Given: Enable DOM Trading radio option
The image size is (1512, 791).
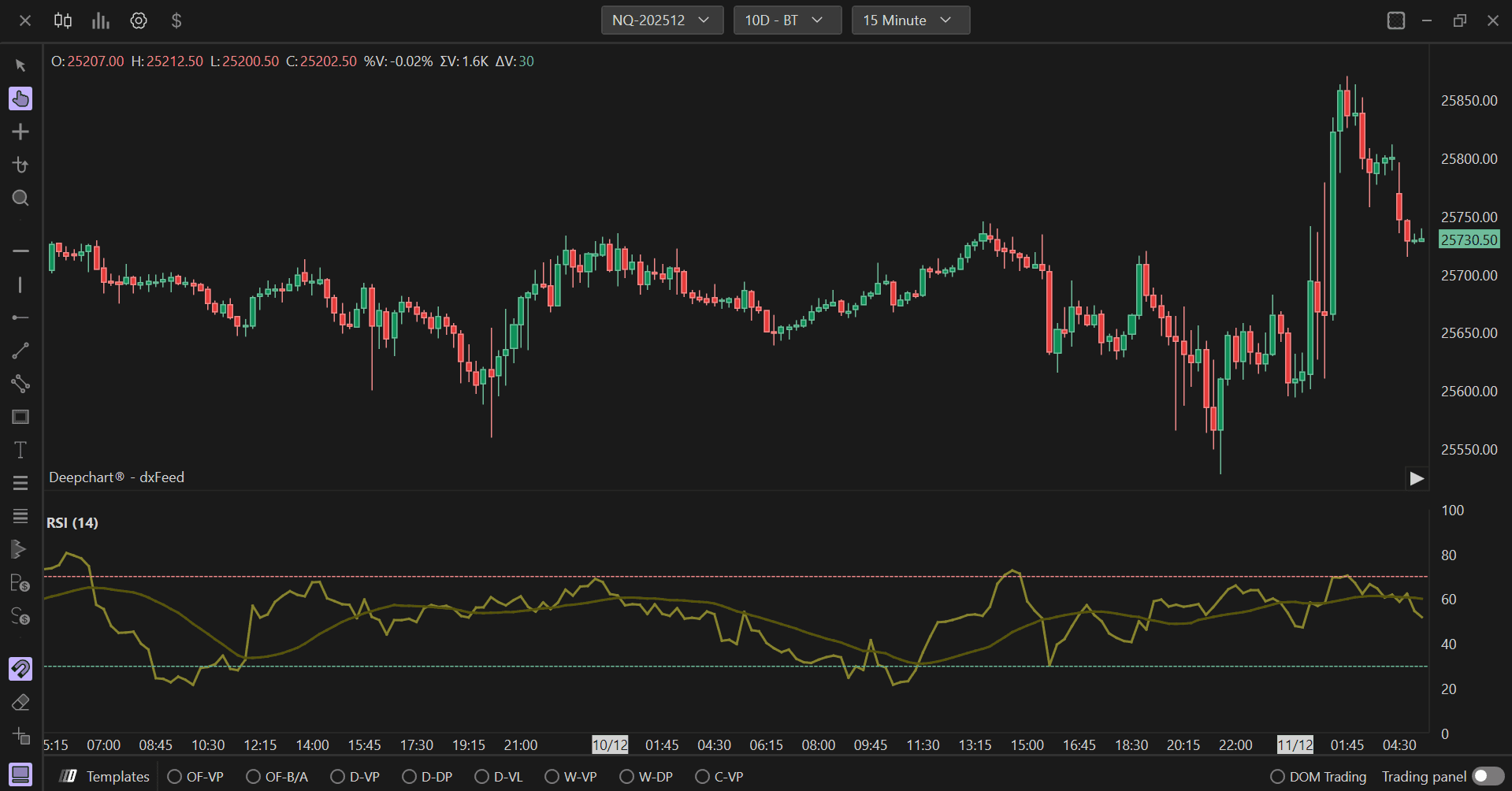Looking at the screenshot, I should (1318, 777).
